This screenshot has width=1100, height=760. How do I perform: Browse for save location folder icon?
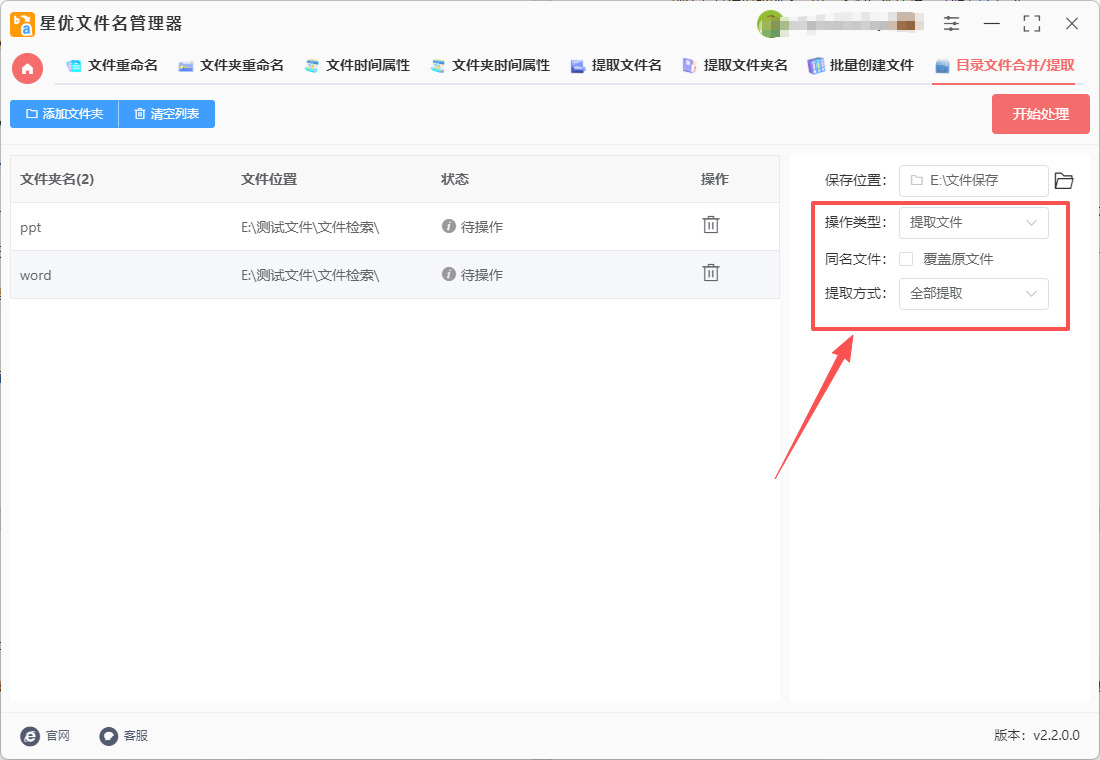point(1064,181)
